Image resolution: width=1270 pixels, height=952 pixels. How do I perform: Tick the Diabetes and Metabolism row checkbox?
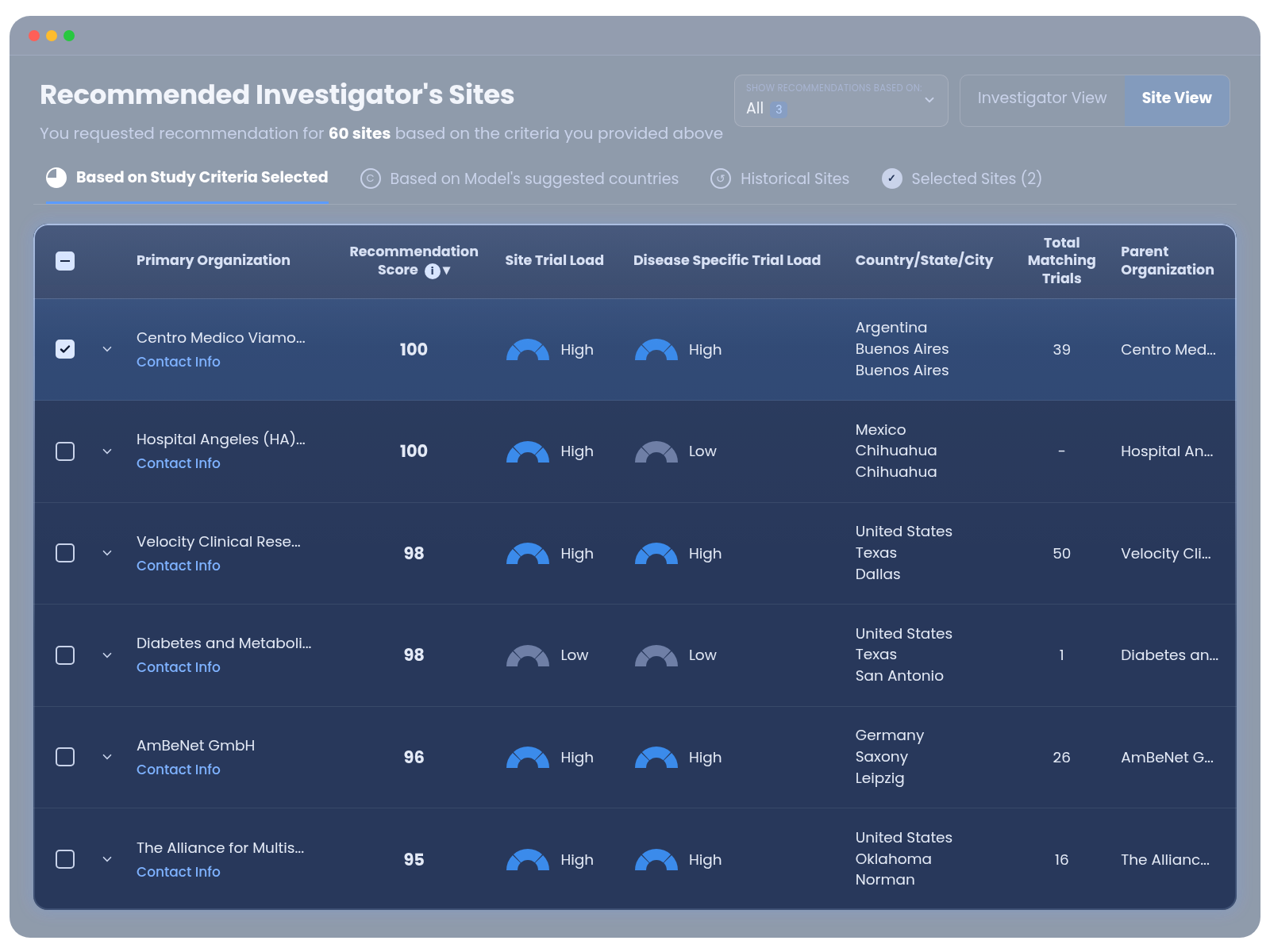coord(65,655)
